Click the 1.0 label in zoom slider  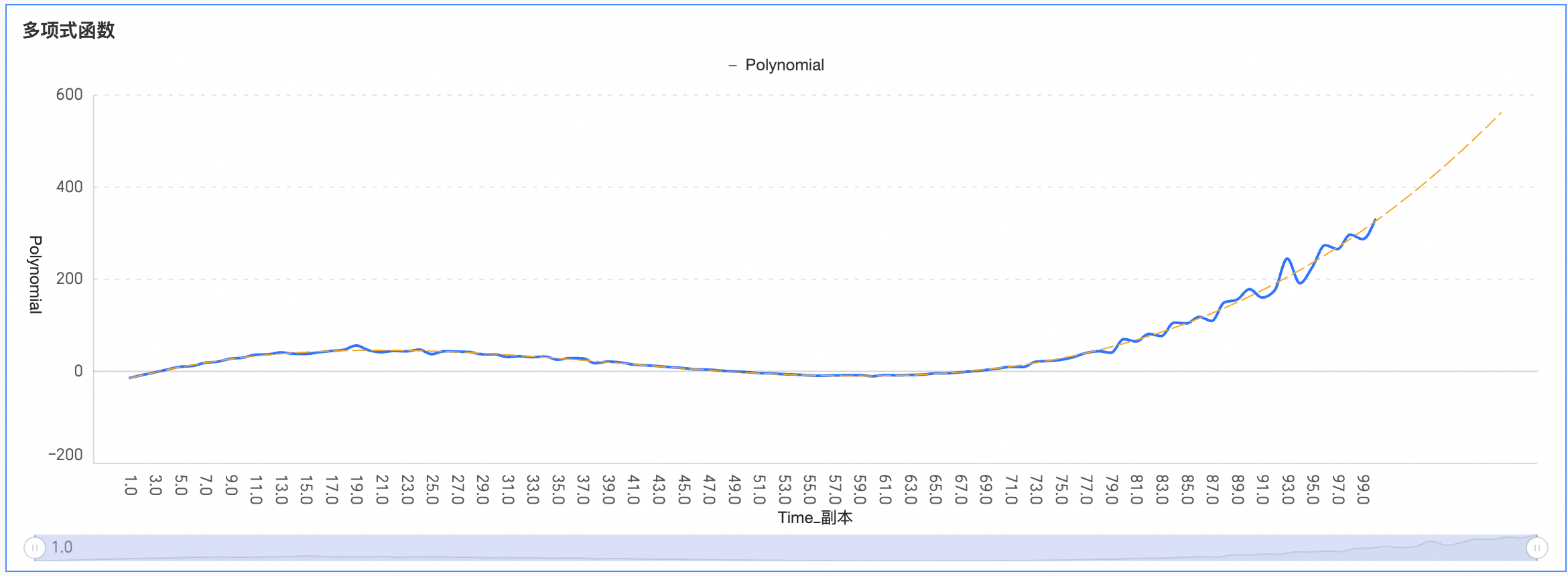tap(62, 547)
